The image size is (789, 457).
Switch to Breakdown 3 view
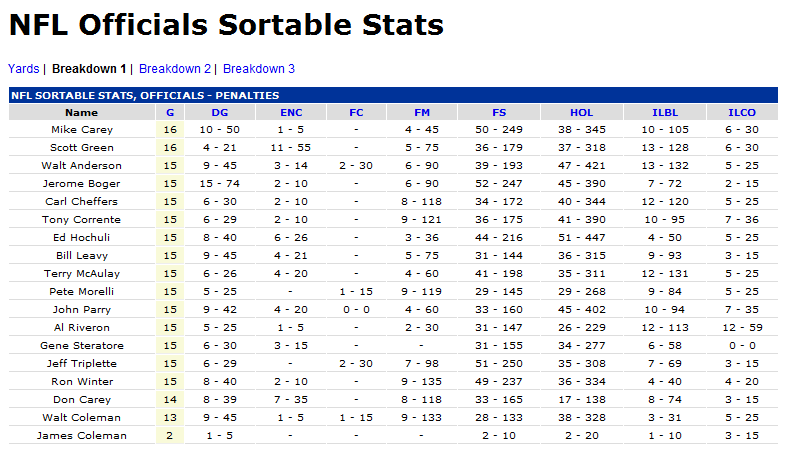pos(258,69)
